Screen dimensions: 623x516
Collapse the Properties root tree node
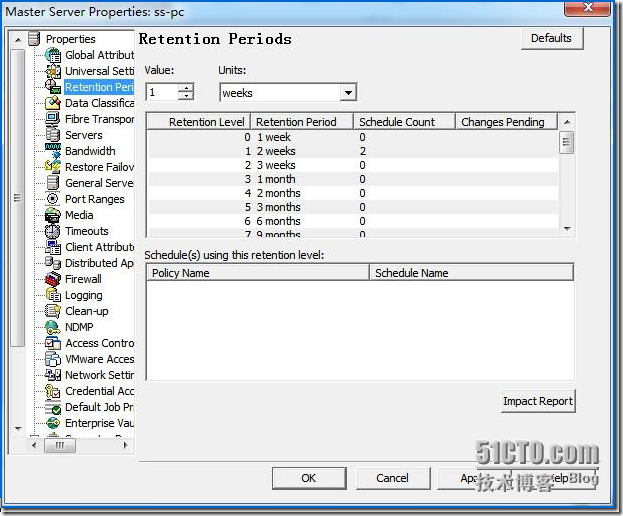click(20, 40)
